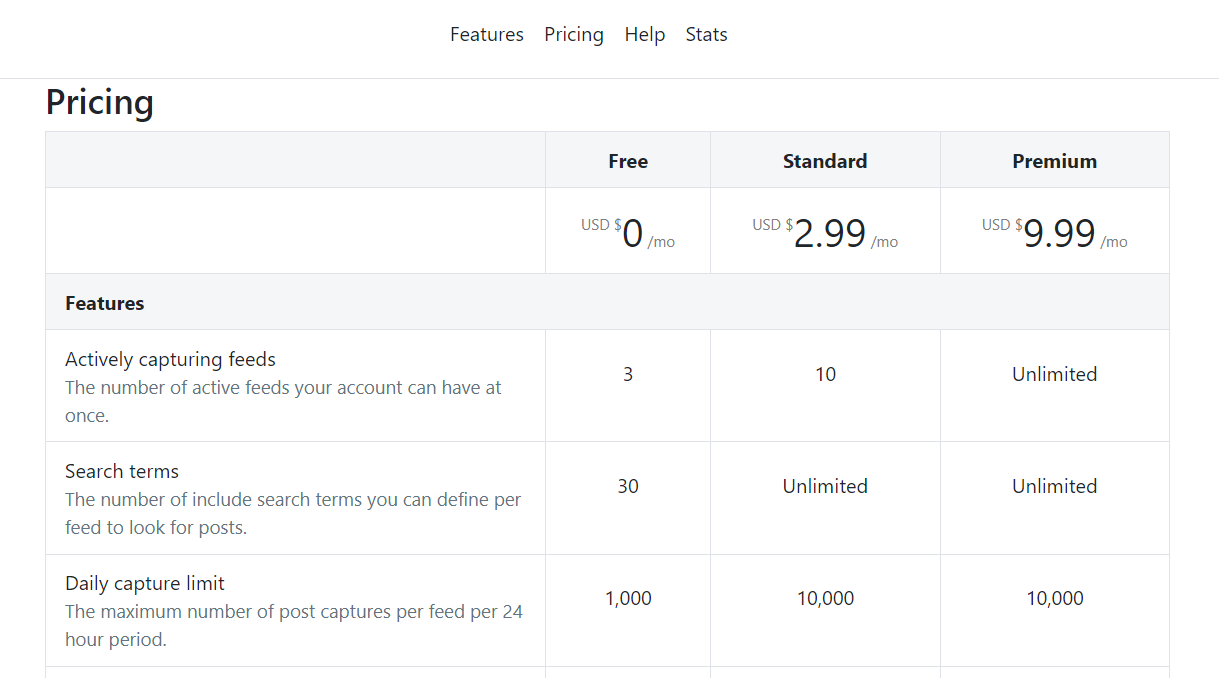The image size is (1219, 678).
Task: Go to the Pricing navigation link
Action: coord(573,34)
